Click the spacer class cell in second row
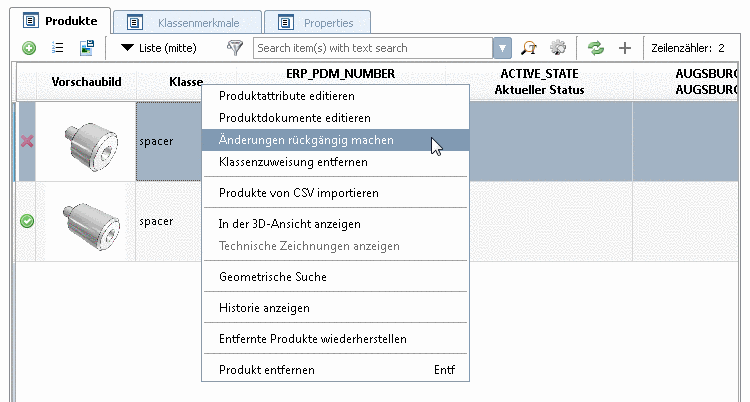 click(169, 221)
